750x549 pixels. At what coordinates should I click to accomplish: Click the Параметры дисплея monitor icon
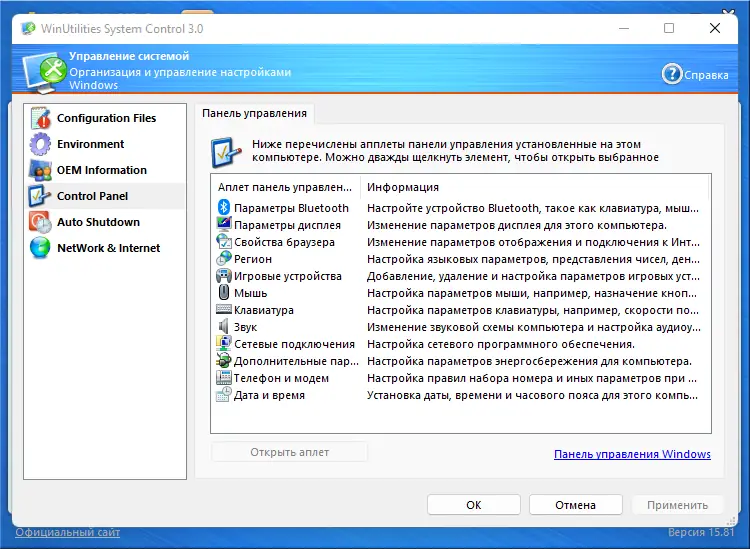click(224, 225)
